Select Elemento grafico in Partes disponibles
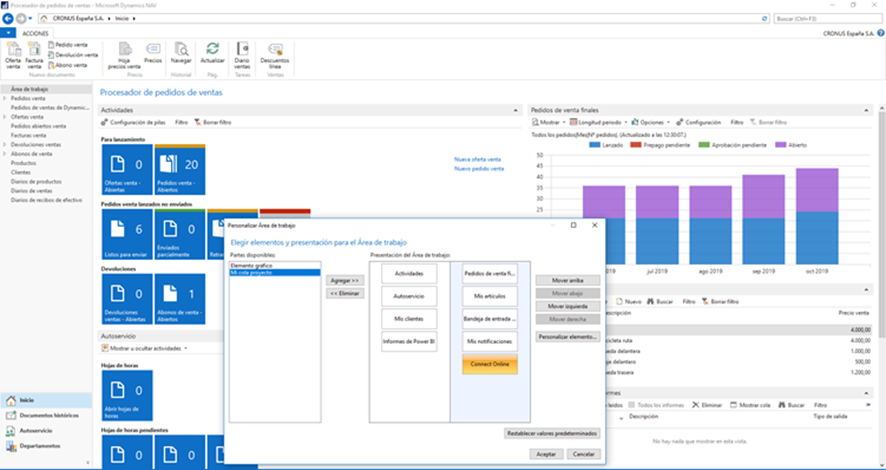This screenshot has width=886, height=470. 275,265
